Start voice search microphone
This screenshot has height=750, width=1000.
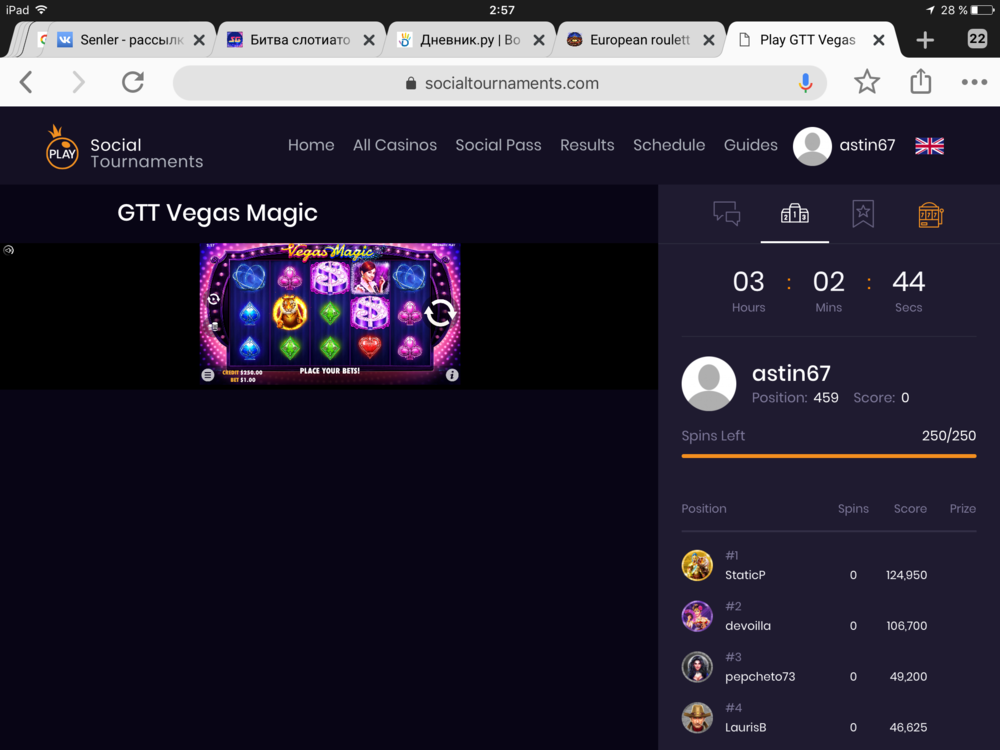click(805, 83)
